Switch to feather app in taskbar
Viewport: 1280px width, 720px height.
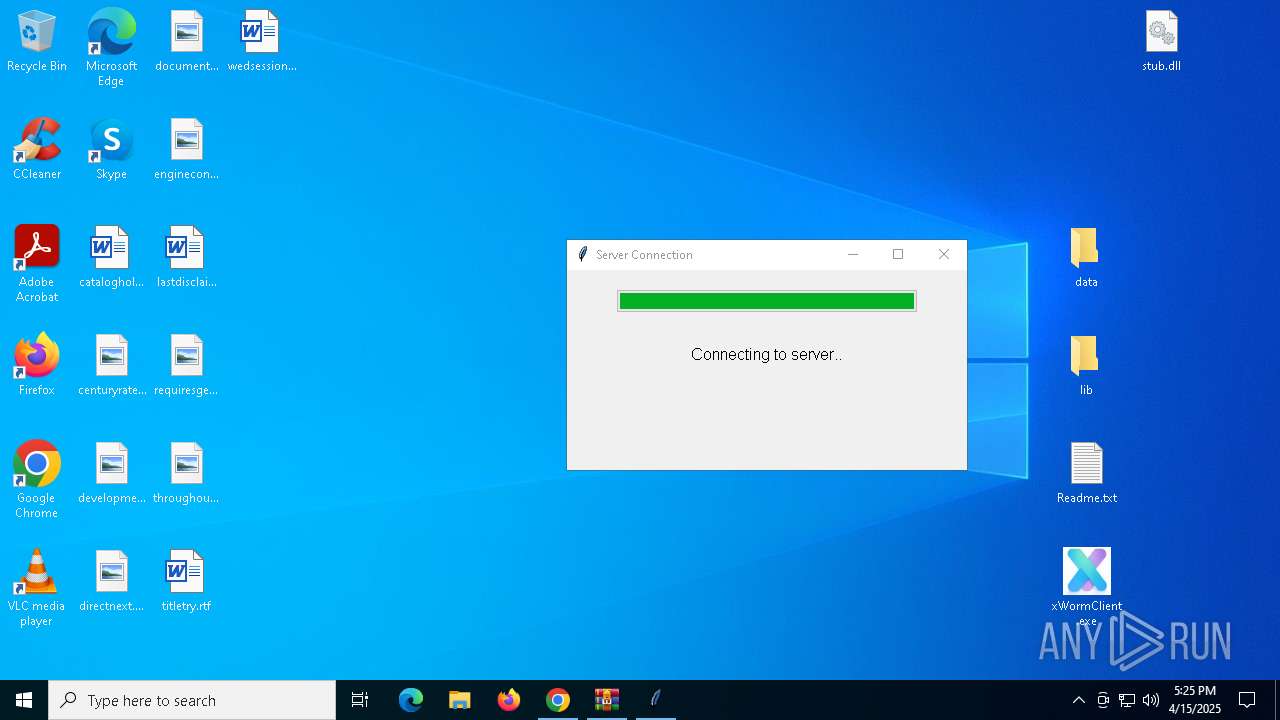coord(656,700)
